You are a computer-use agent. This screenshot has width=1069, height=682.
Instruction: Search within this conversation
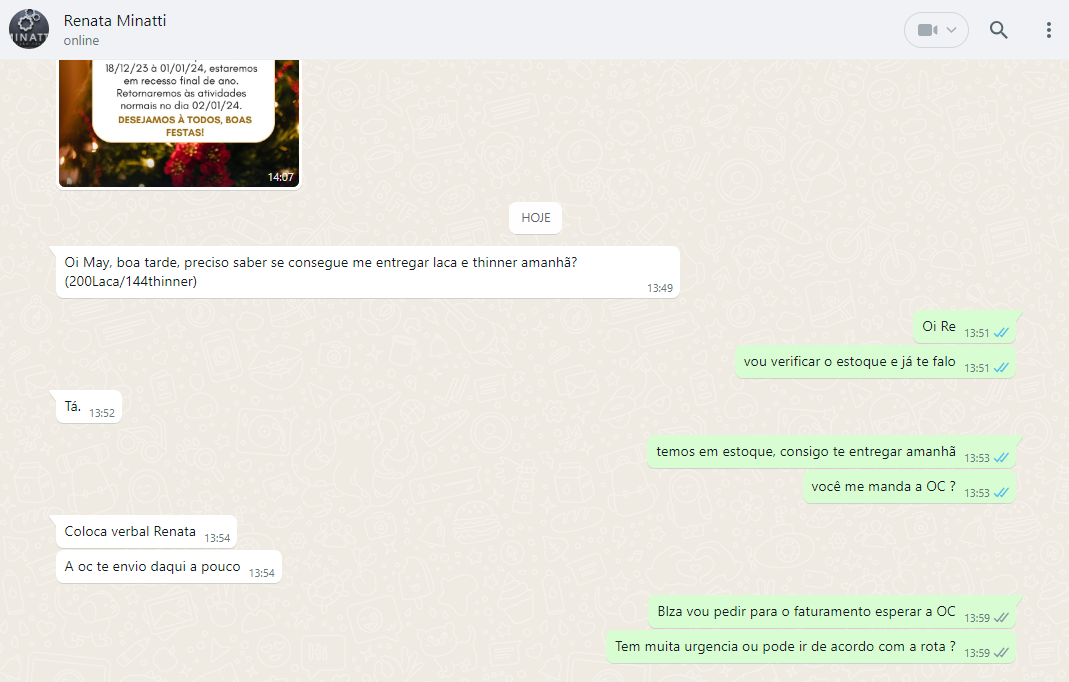click(x=998, y=30)
